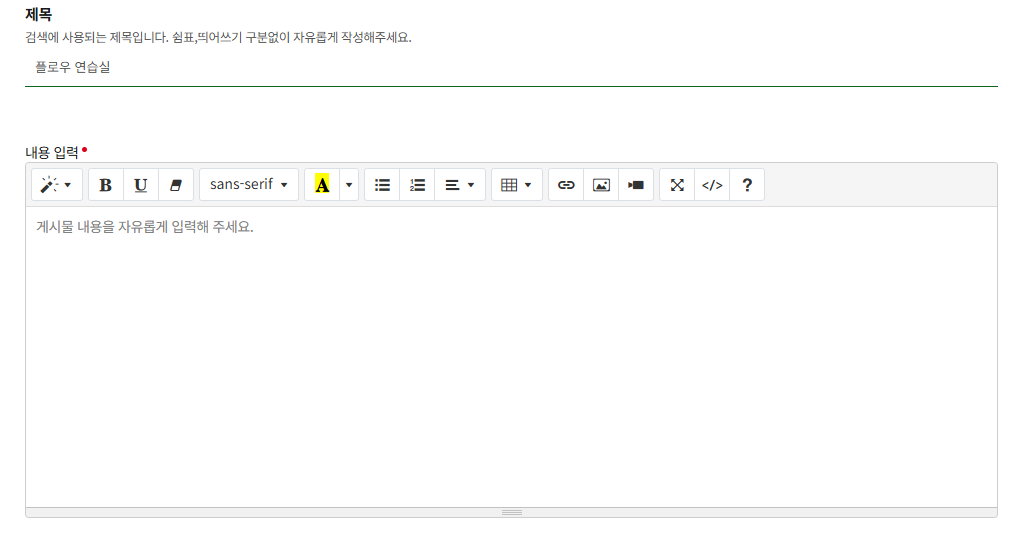The image size is (1017, 546).
Task: Click the insert link chain icon
Action: [566, 185]
